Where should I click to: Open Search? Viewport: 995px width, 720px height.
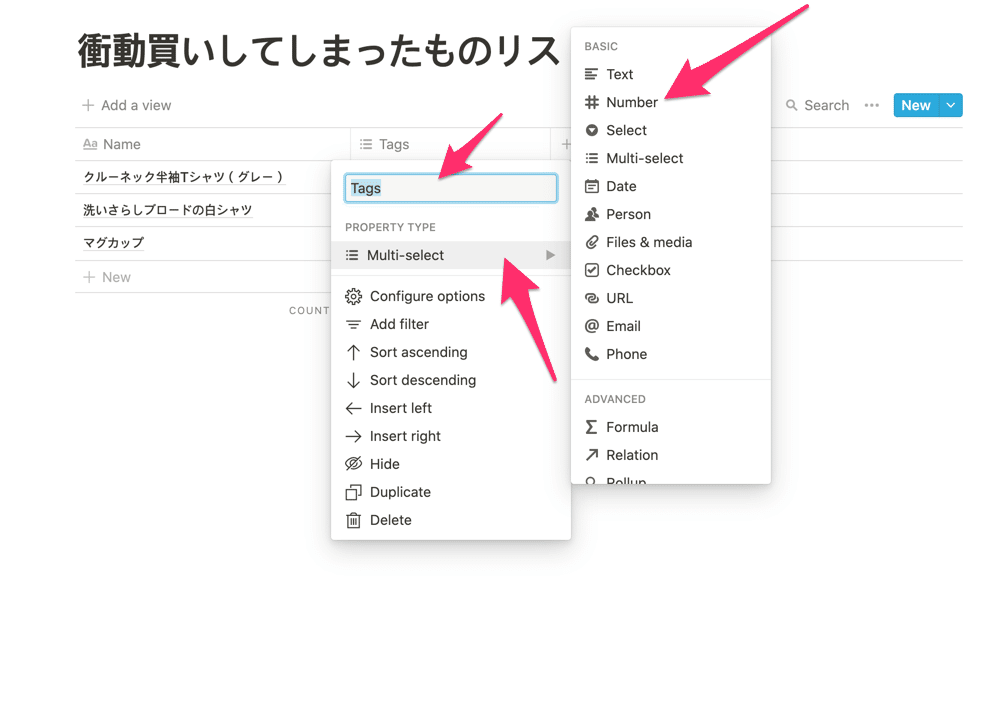(x=817, y=105)
